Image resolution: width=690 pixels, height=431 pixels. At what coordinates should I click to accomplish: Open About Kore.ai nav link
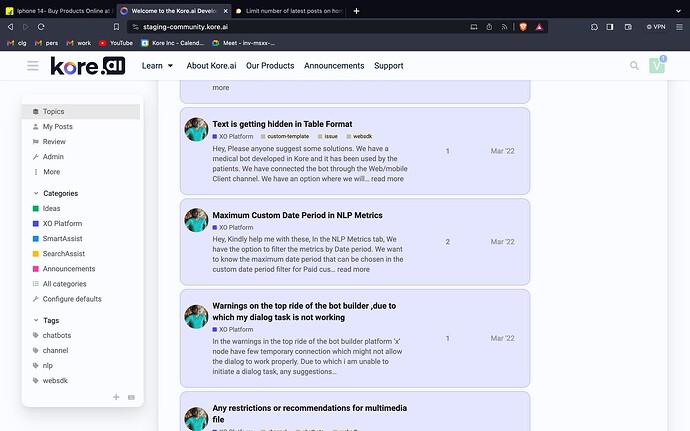(x=211, y=66)
